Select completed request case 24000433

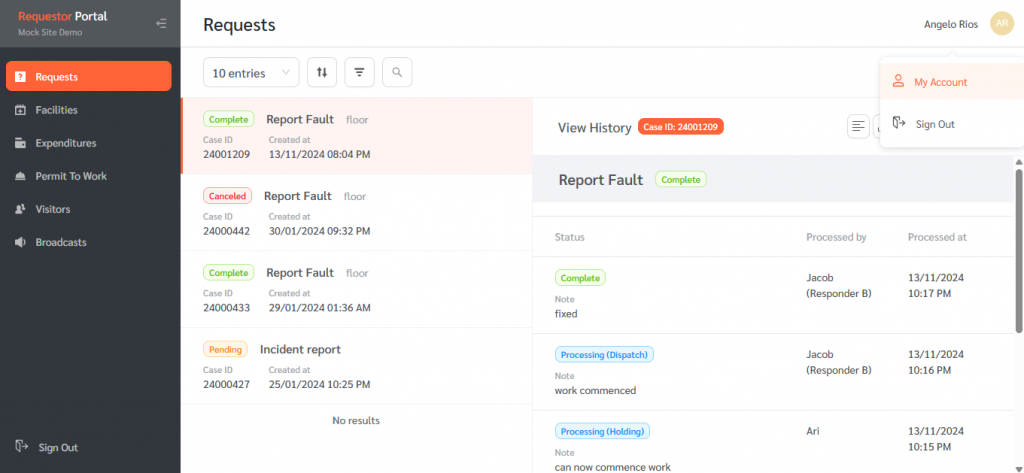pyautogui.click(x=356, y=289)
